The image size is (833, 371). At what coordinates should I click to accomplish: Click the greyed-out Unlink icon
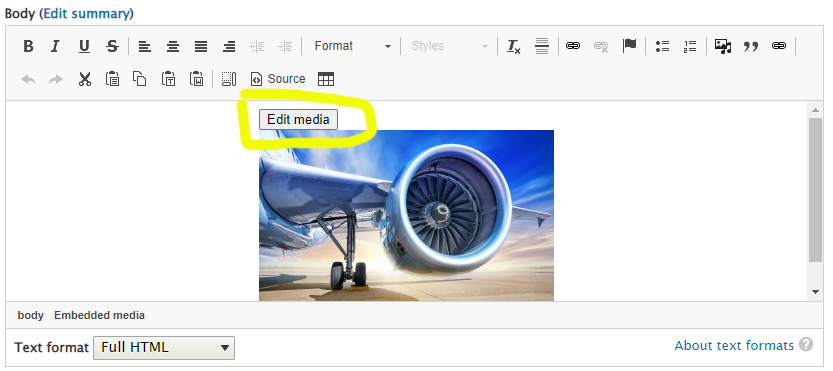(x=601, y=46)
